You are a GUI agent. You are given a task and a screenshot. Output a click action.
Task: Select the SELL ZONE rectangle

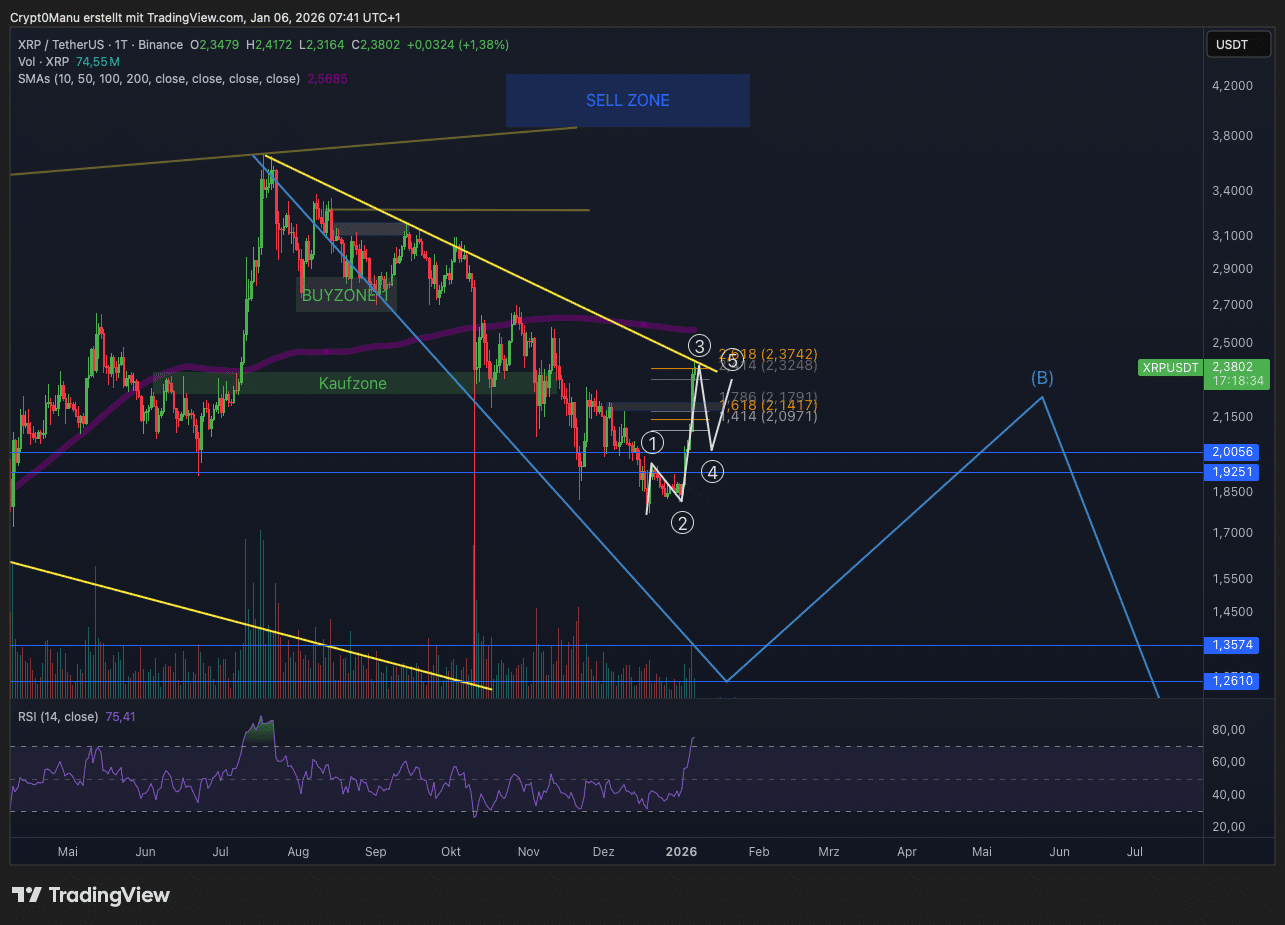(627, 100)
